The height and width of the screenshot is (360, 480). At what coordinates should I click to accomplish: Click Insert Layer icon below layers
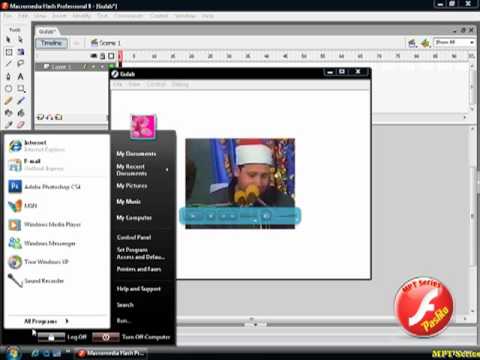[40, 117]
